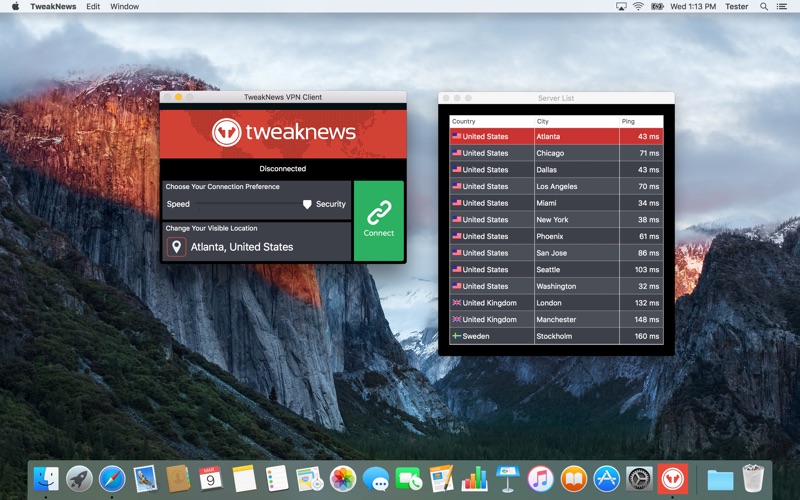
Task: Open Numbers from the Dock
Action: (x=474, y=479)
